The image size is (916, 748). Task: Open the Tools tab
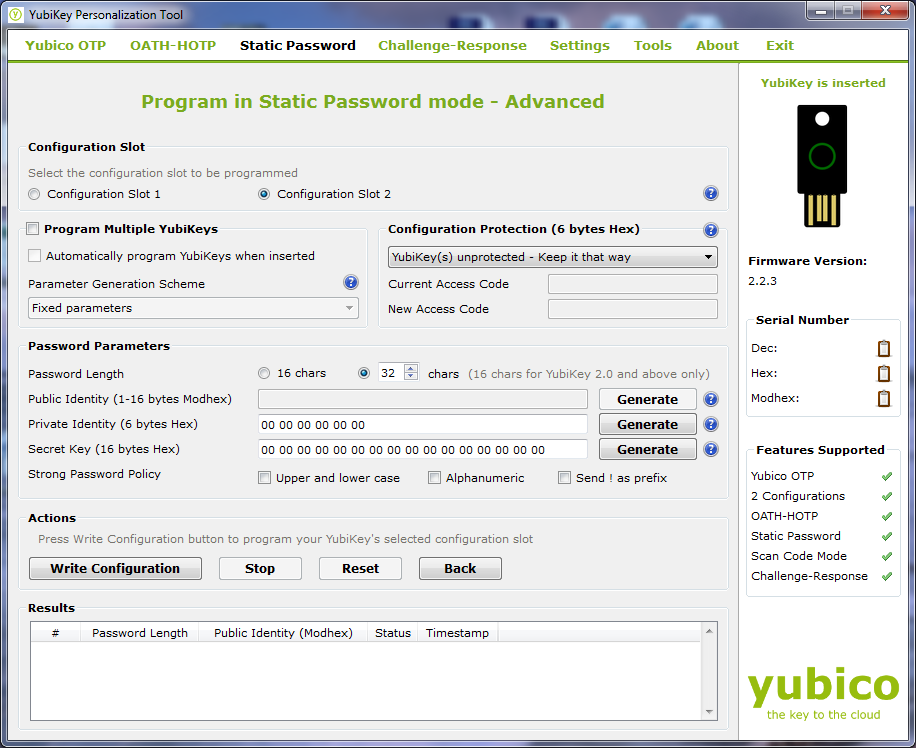(653, 46)
